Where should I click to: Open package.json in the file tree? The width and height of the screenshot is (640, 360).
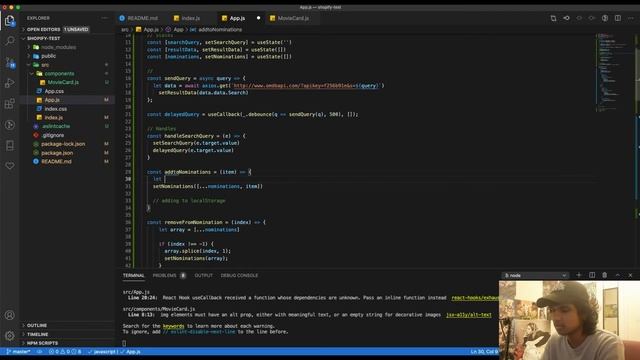pyautogui.click(x=57, y=153)
